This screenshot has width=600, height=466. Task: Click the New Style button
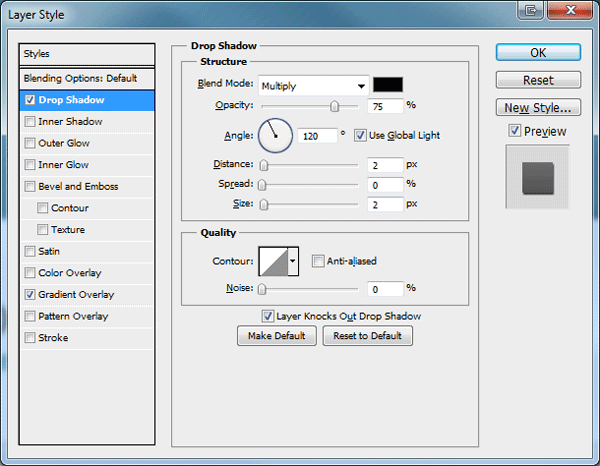pyautogui.click(x=538, y=108)
